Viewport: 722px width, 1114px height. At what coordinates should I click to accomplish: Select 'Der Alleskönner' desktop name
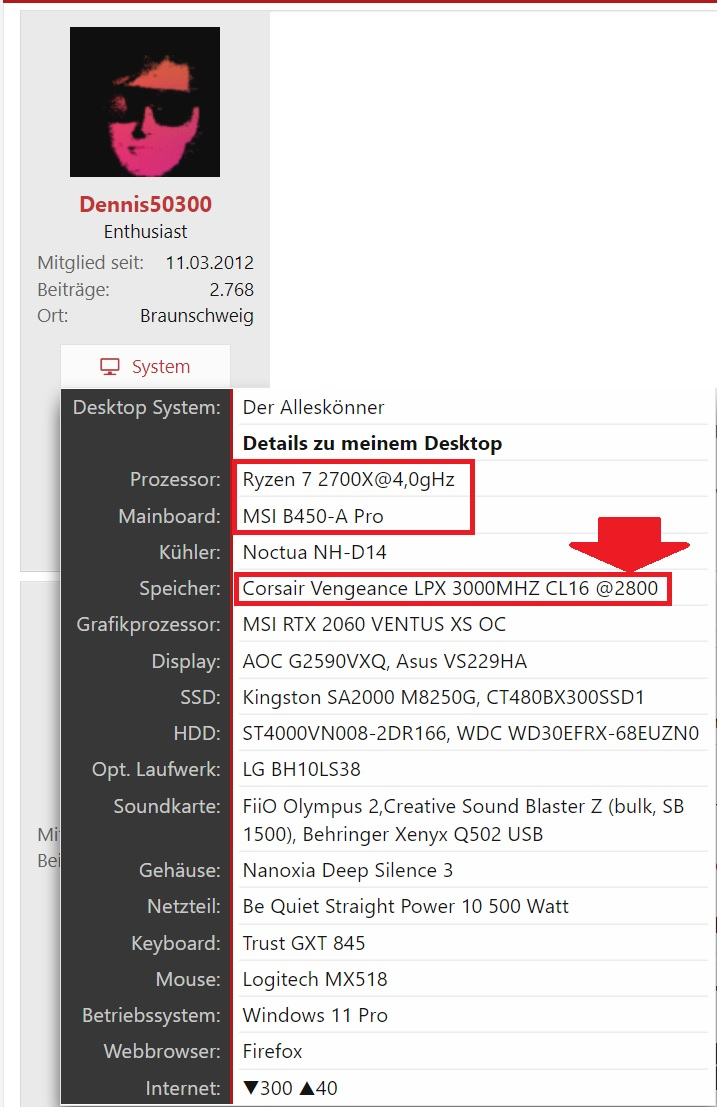coord(313,407)
